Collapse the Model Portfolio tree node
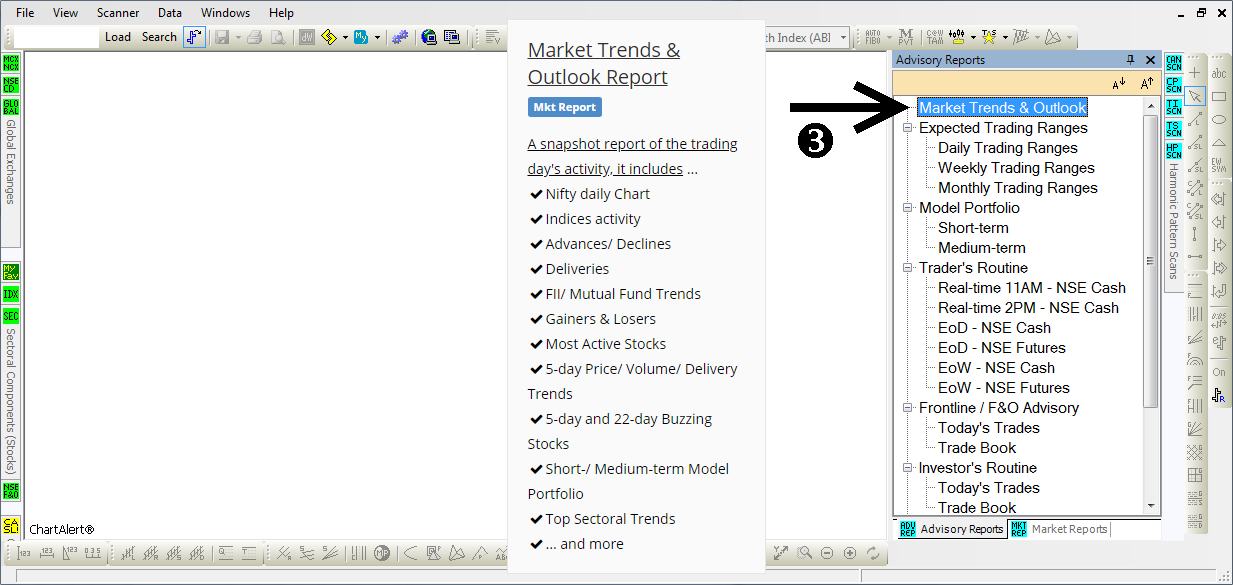 tap(907, 208)
